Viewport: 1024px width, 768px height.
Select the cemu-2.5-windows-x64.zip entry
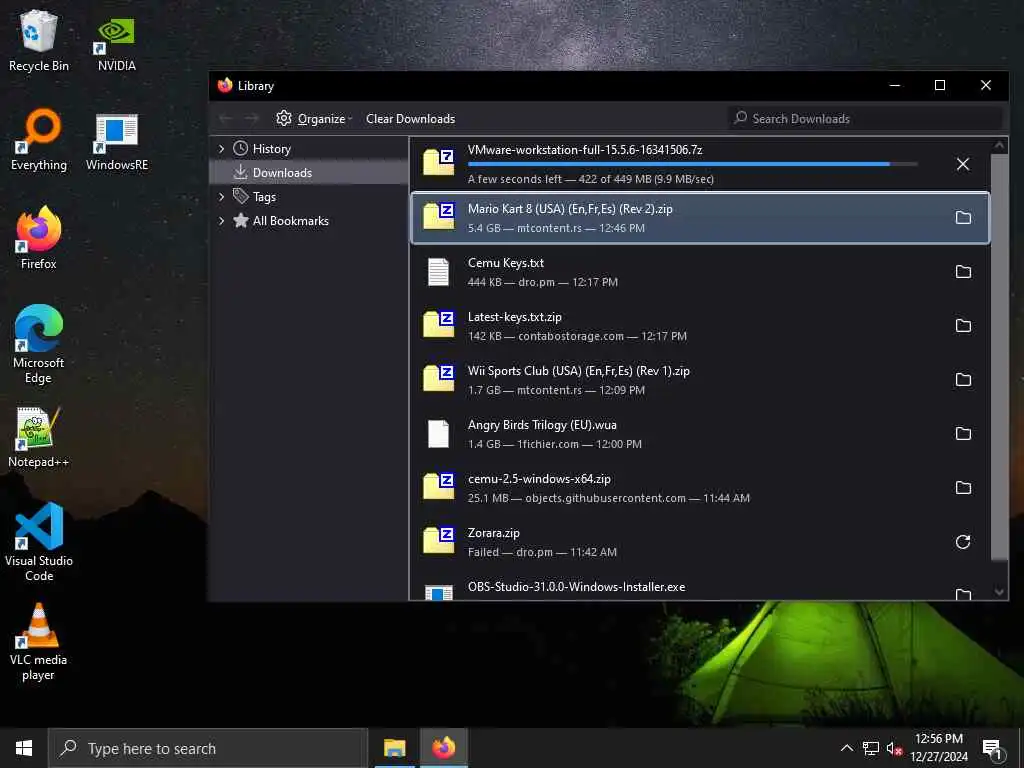coord(700,488)
